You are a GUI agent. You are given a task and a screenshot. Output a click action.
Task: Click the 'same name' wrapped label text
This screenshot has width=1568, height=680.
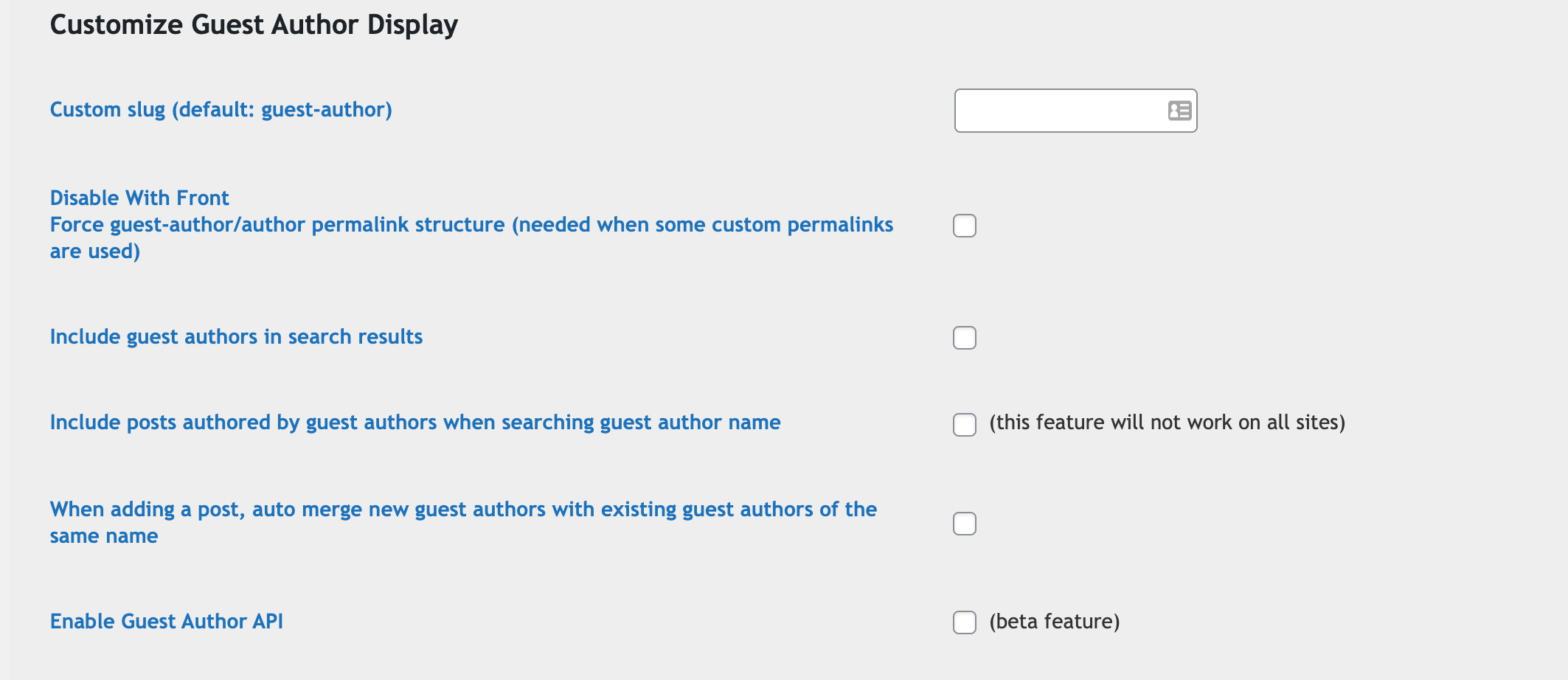(x=104, y=536)
